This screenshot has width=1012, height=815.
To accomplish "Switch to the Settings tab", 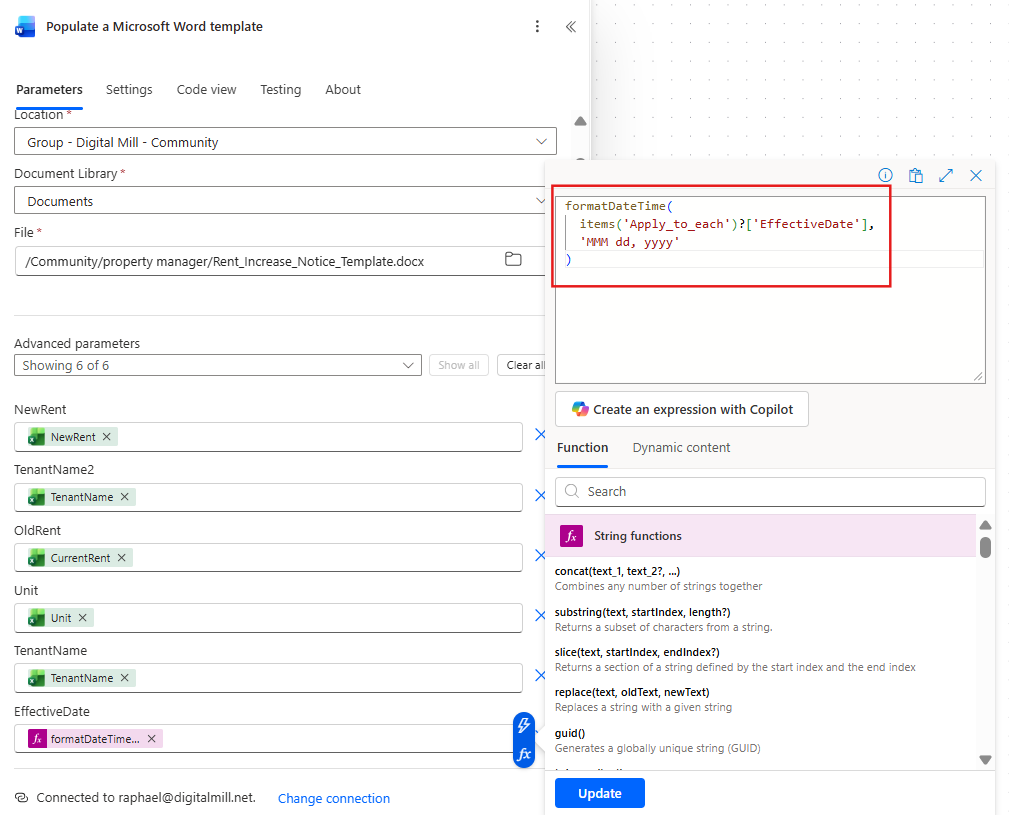I will (129, 90).
